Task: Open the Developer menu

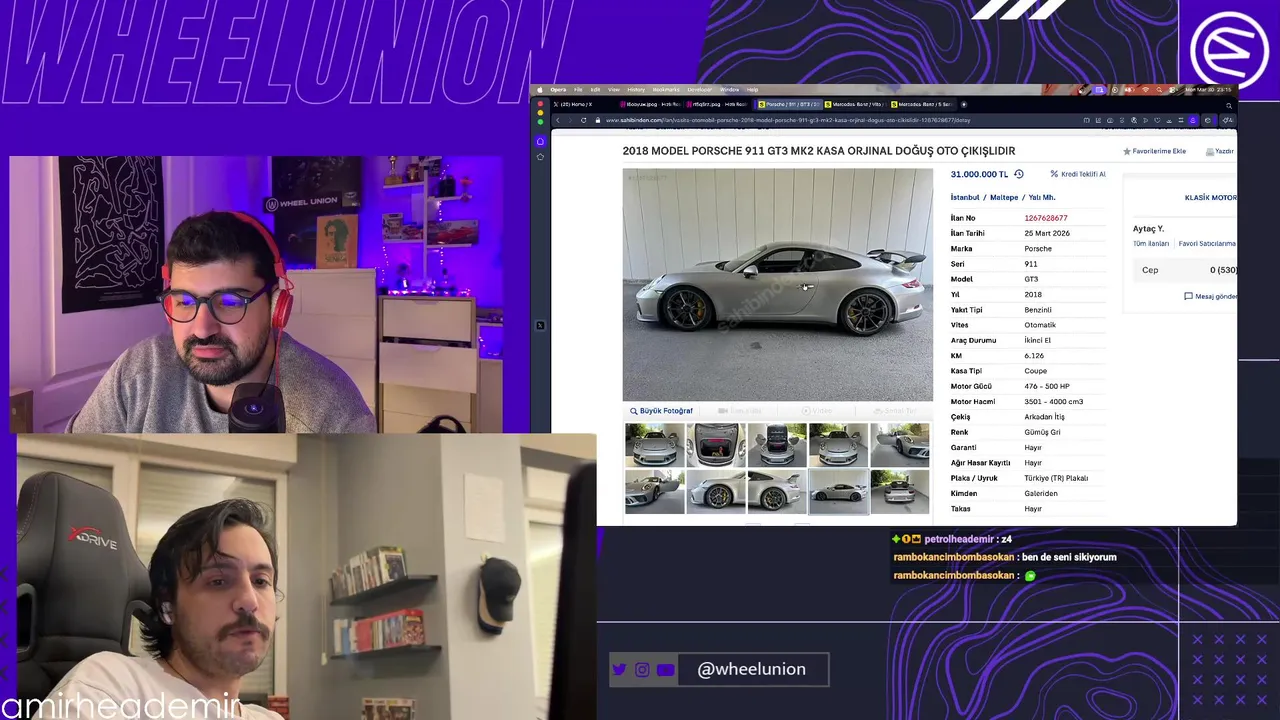Action: pyautogui.click(x=700, y=90)
